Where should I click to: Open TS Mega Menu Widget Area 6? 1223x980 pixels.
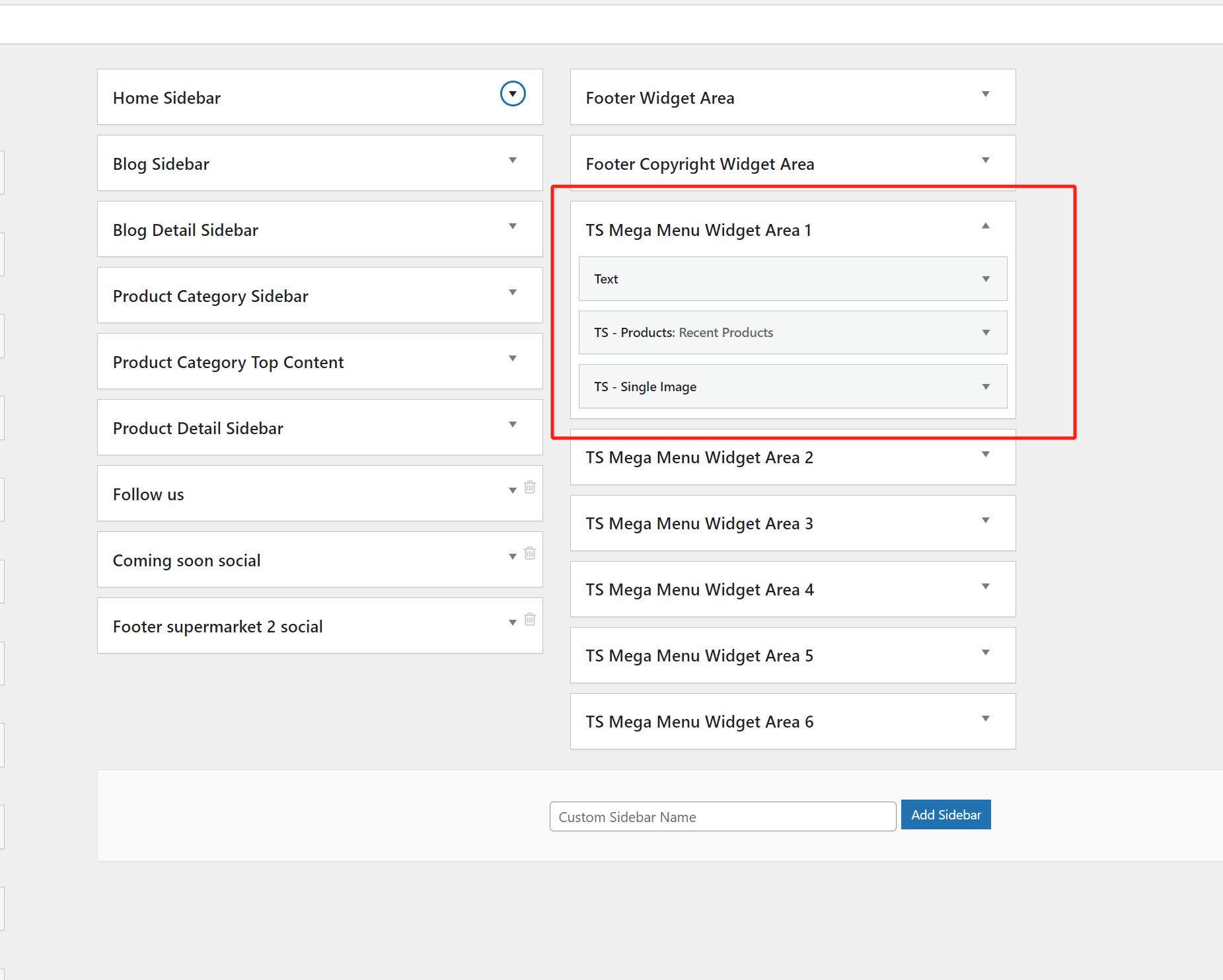(x=985, y=719)
